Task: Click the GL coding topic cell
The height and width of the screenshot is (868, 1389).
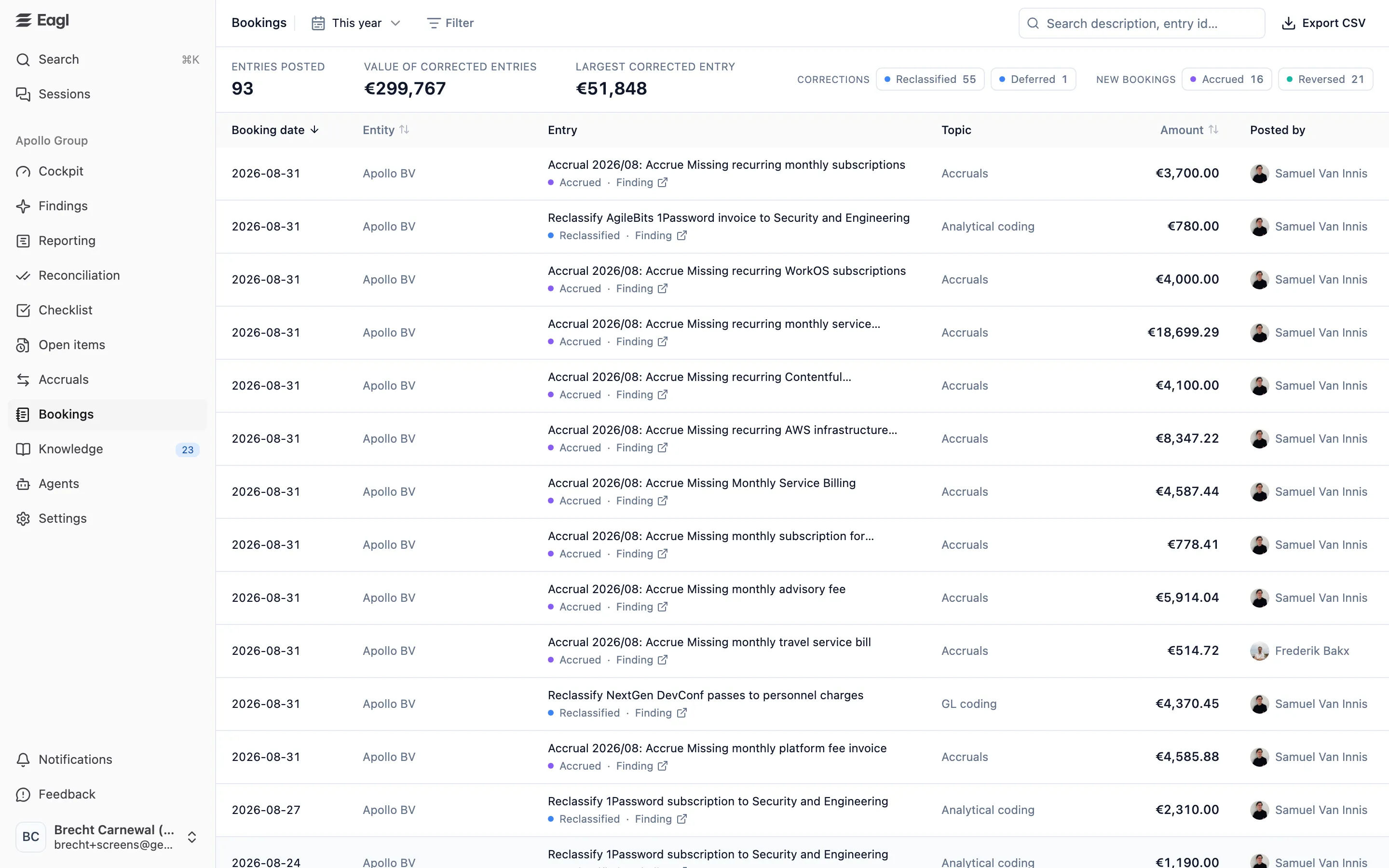Action: (x=969, y=704)
